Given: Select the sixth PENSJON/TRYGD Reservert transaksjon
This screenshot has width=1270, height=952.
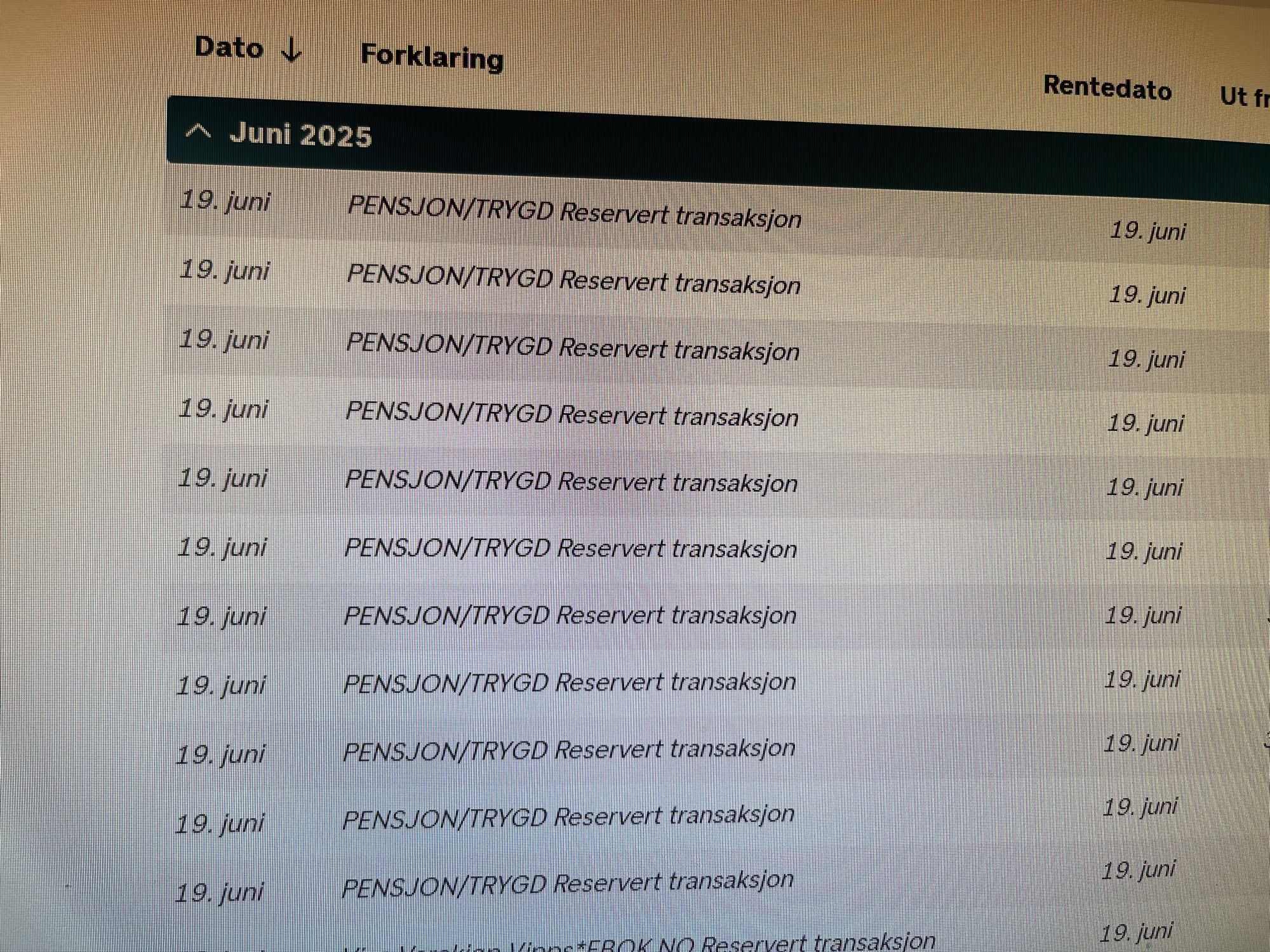Looking at the screenshot, I should click(570, 549).
